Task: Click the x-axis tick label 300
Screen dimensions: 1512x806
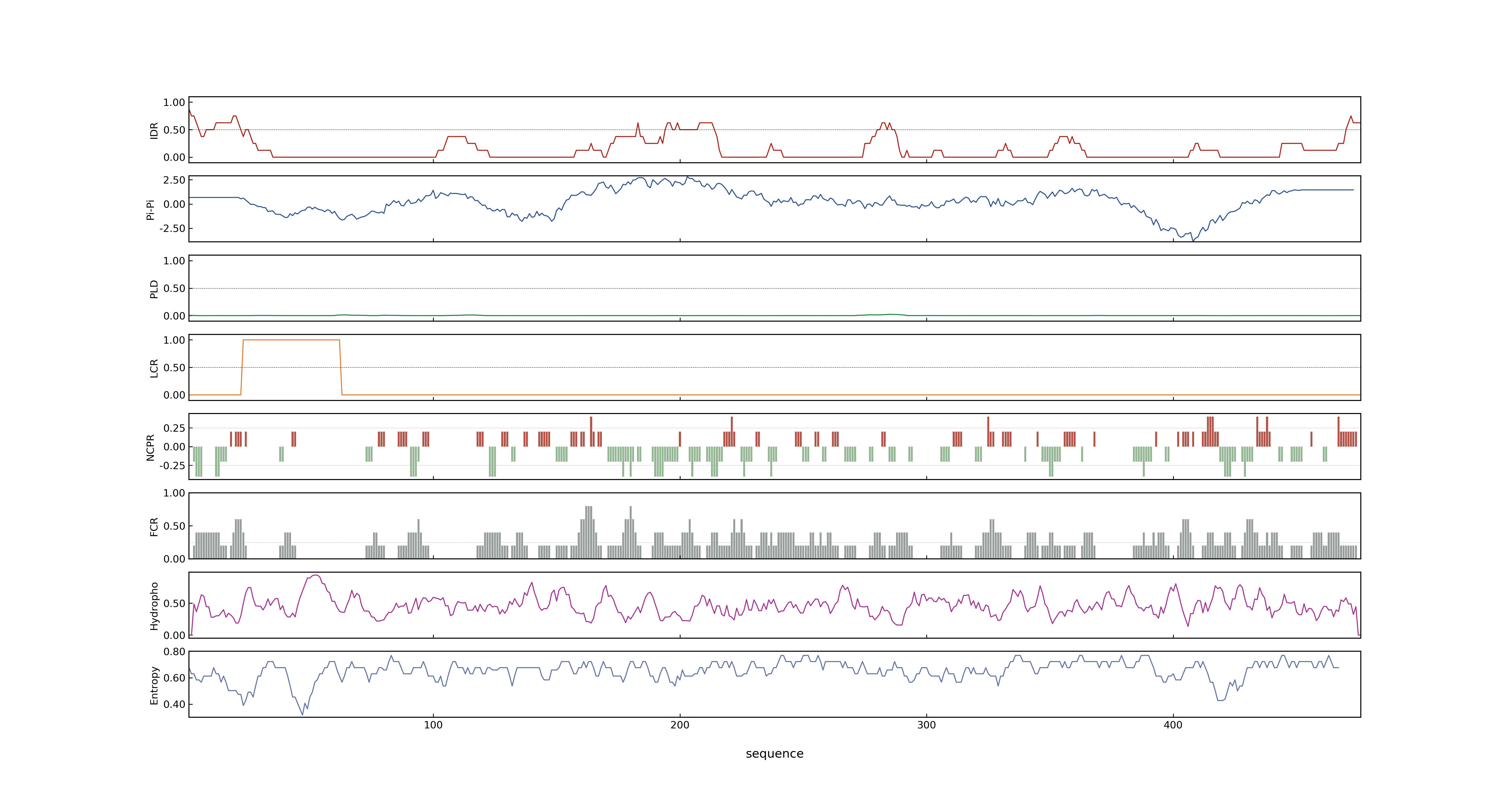Action: (x=926, y=725)
